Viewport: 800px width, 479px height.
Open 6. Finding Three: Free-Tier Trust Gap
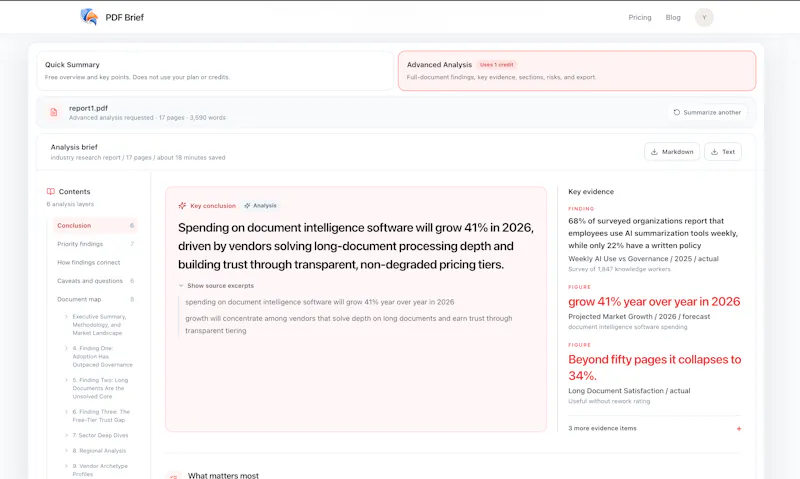(x=101, y=416)
